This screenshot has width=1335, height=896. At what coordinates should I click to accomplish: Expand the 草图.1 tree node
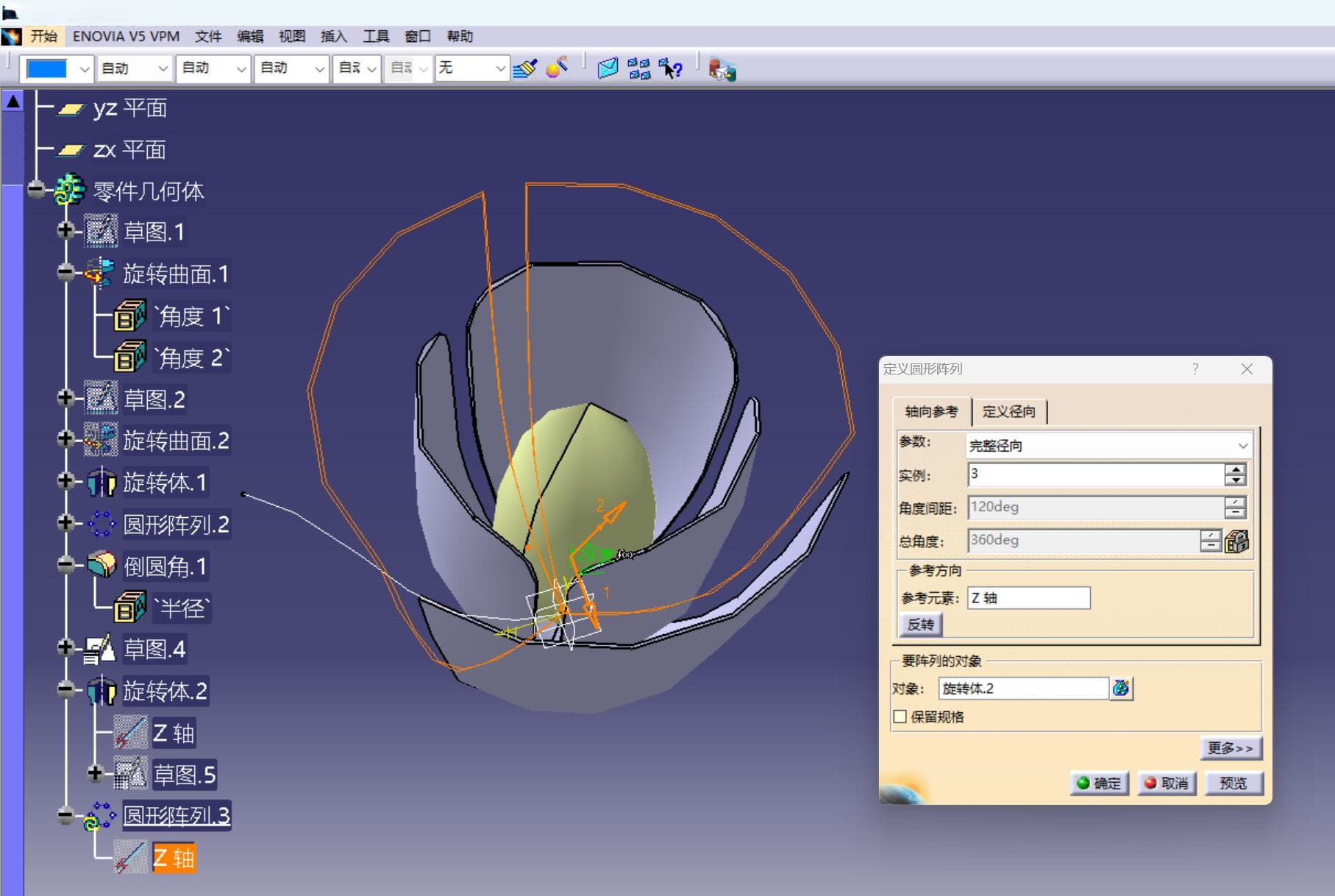pyautogui.click(x=65, y=231)
